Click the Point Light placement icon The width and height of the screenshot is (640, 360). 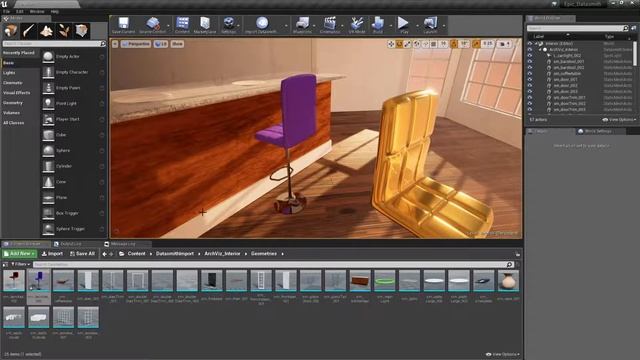click(48, 103)
